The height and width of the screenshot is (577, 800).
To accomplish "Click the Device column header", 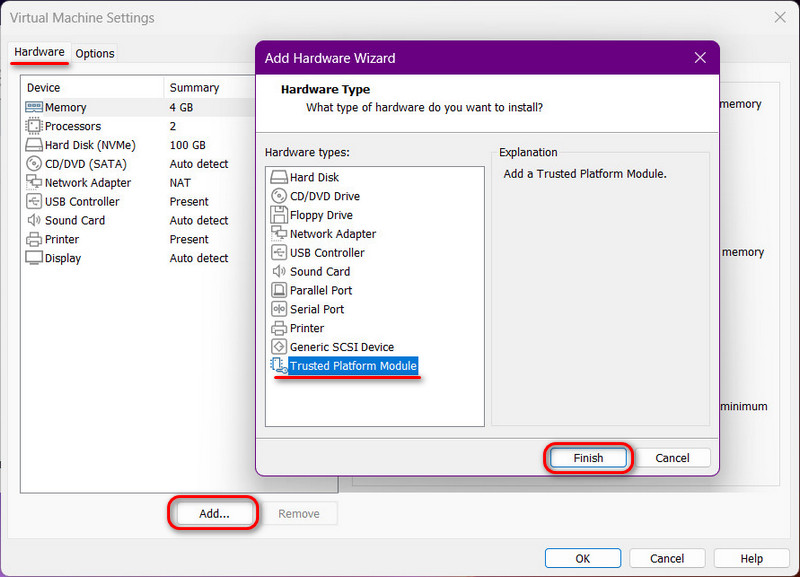I will coord(92,88).
